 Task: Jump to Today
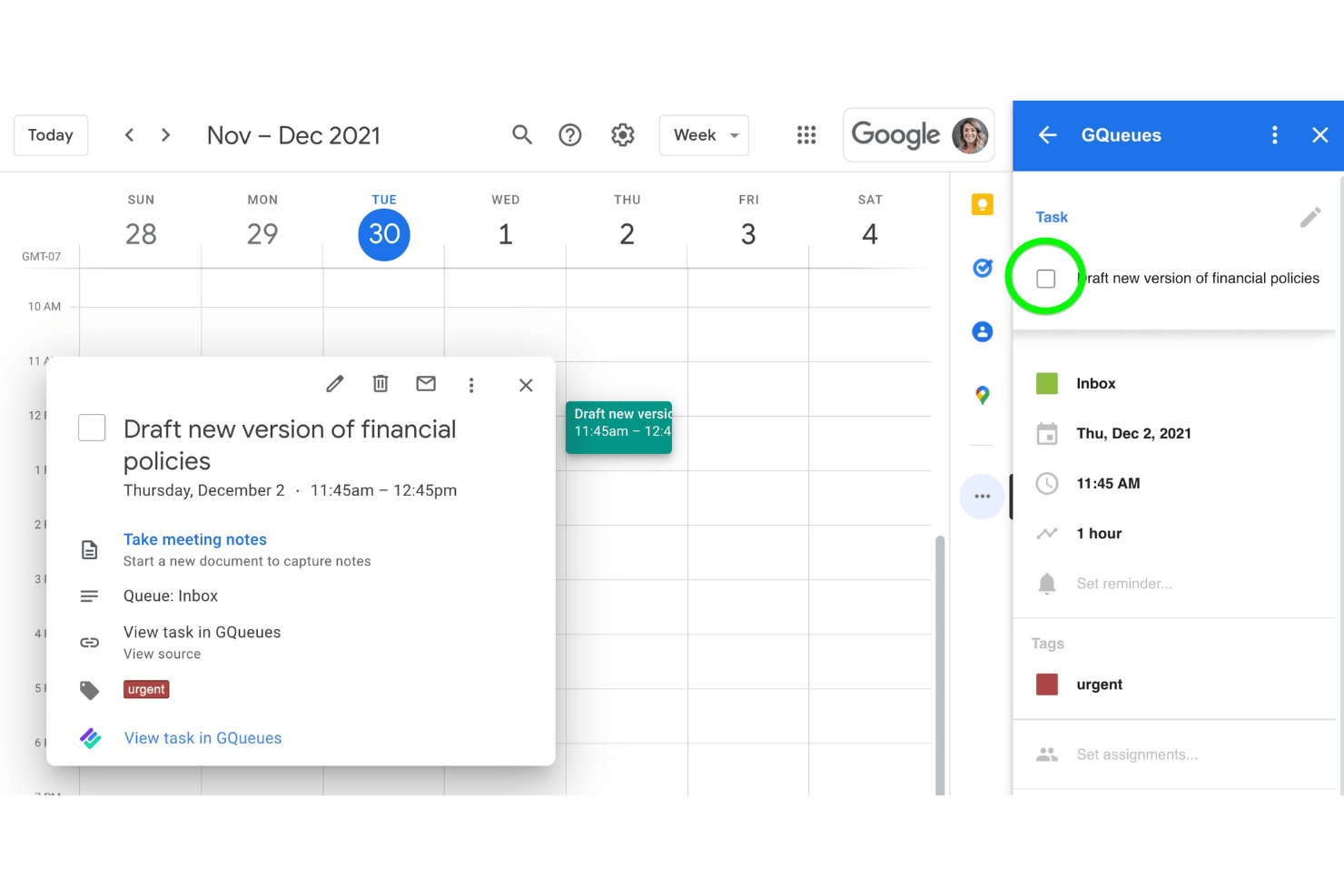click(x=51, y=135)
